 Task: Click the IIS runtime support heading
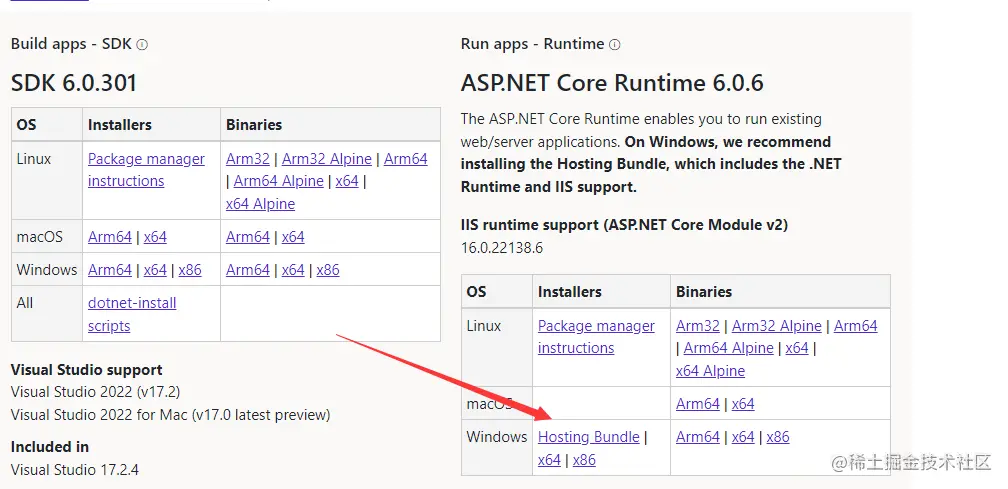click(624, 226)
